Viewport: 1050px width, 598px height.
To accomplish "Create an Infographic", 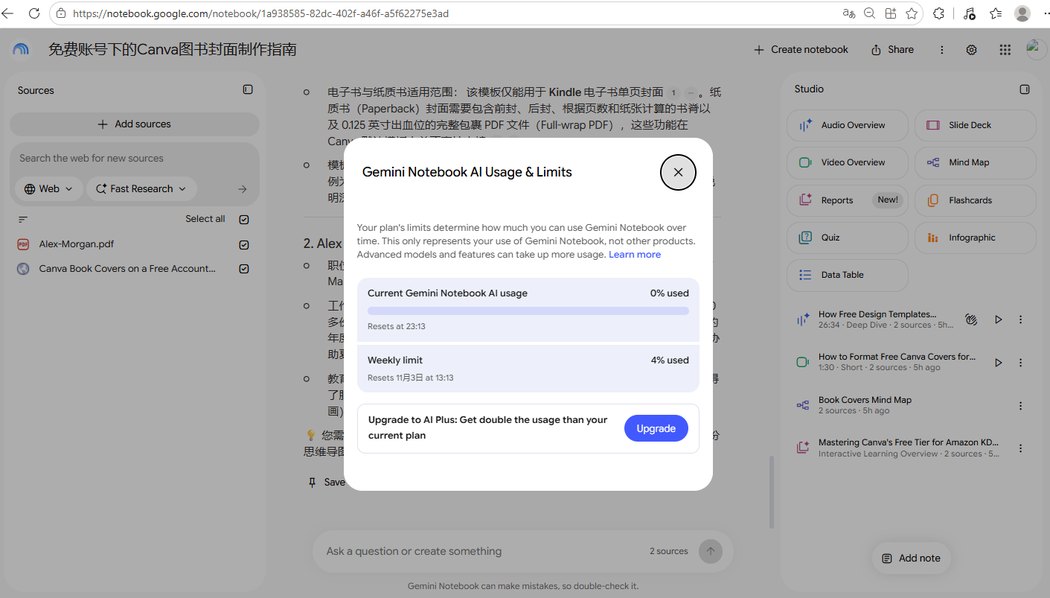I will [975, 238].
